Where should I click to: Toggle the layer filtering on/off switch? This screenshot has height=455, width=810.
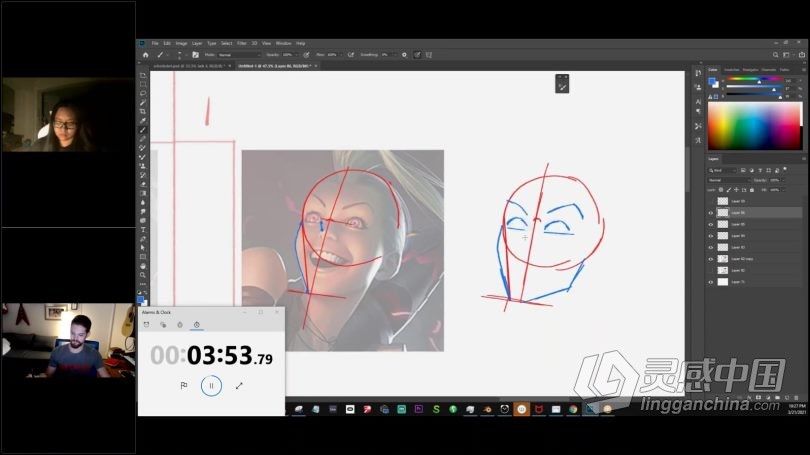click(x=785, y=169)
